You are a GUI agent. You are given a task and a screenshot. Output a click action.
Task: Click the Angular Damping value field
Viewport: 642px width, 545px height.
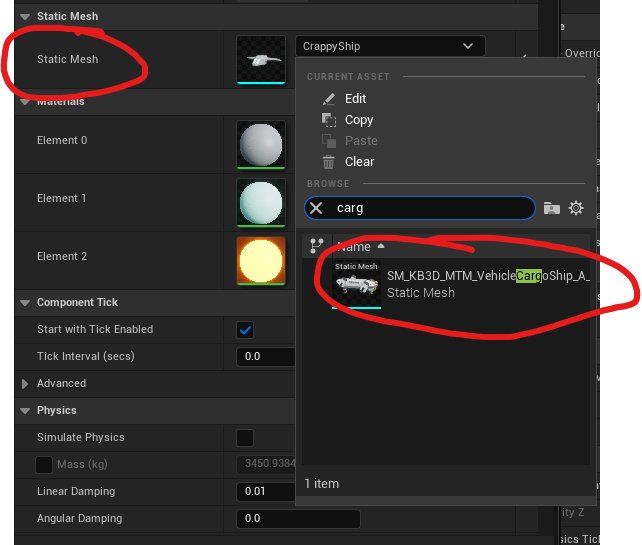(298, 518)
